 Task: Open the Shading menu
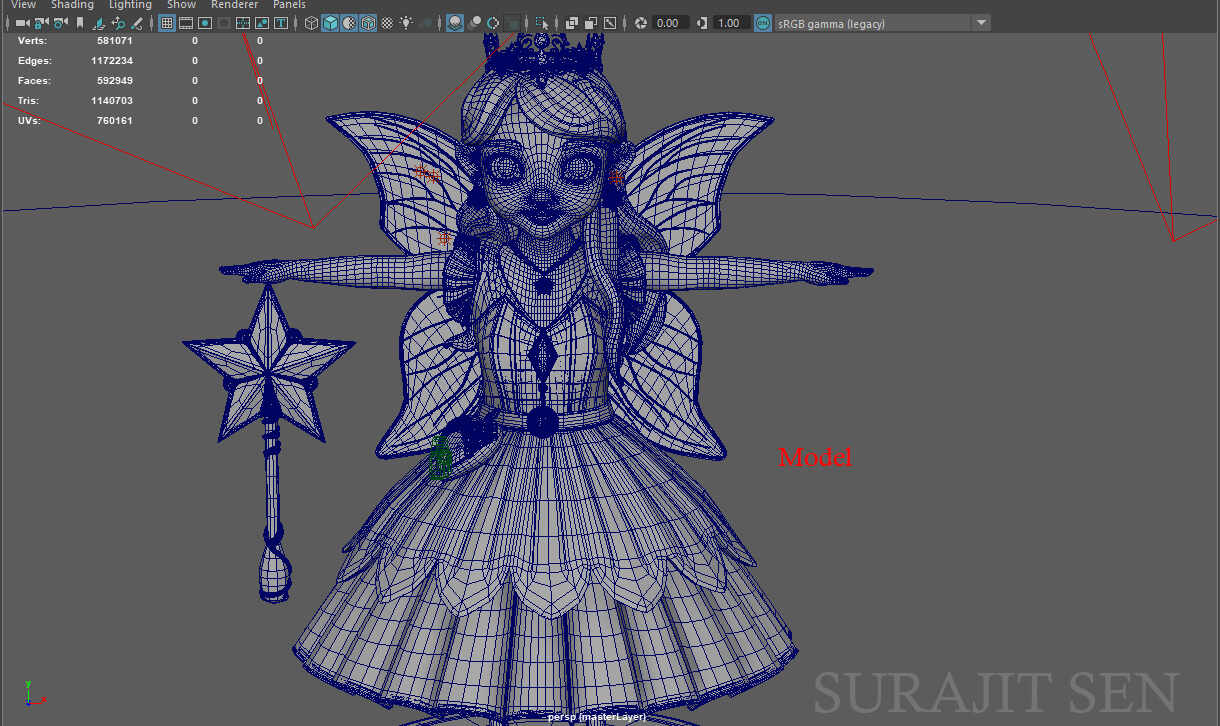pos(72,5)
